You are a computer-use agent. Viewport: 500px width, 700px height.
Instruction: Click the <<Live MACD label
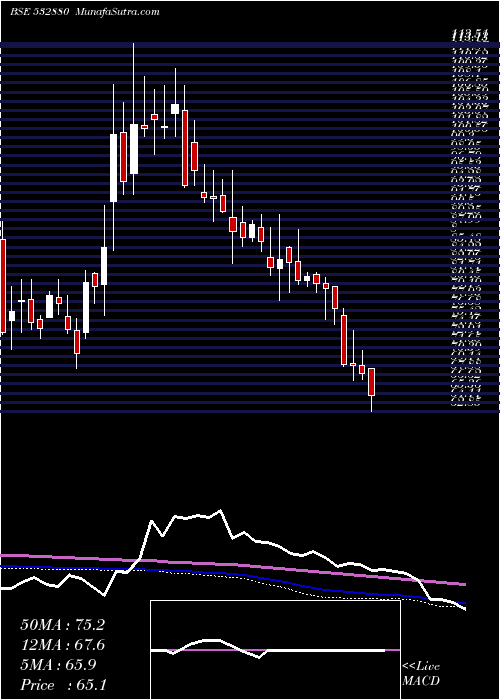click(x=421, y=674)
